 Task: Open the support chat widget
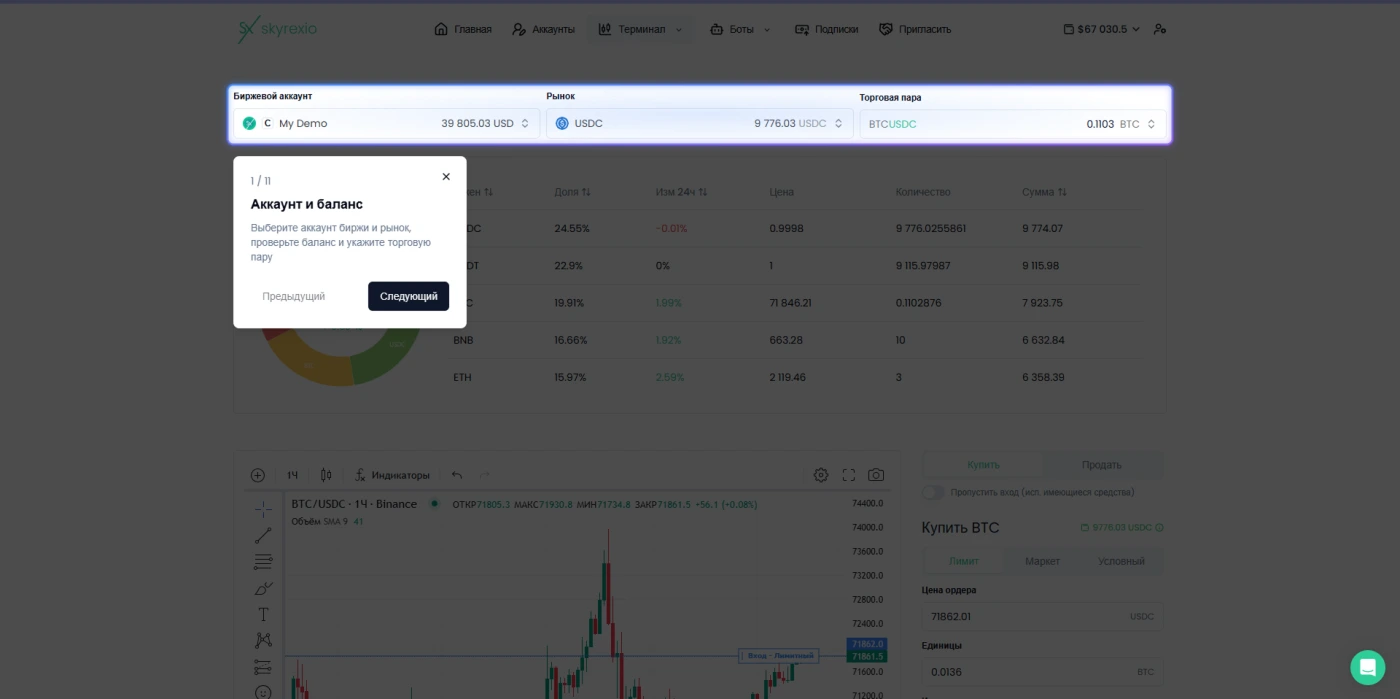(x=1367, y=667)
